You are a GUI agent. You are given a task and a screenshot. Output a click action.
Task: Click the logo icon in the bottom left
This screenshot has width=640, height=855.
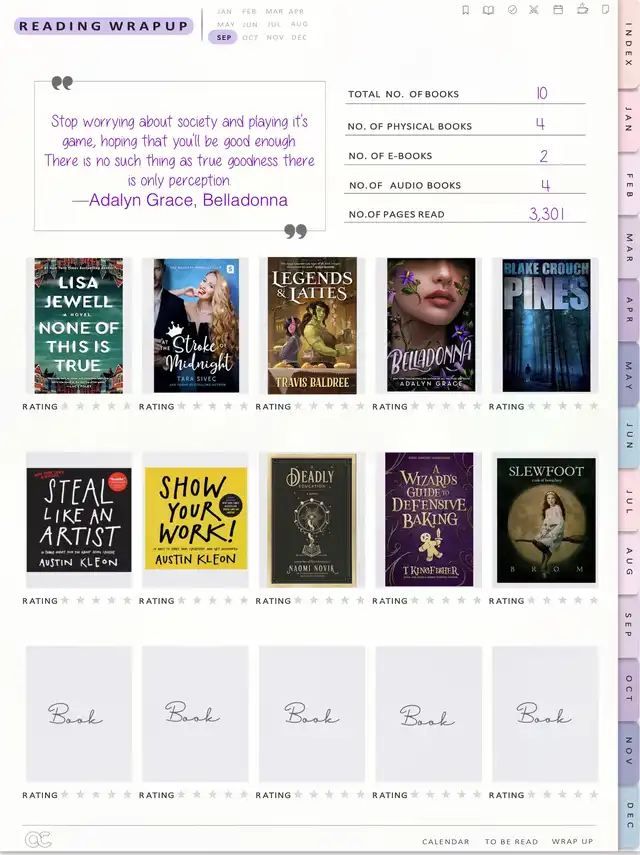coord(38,839)
